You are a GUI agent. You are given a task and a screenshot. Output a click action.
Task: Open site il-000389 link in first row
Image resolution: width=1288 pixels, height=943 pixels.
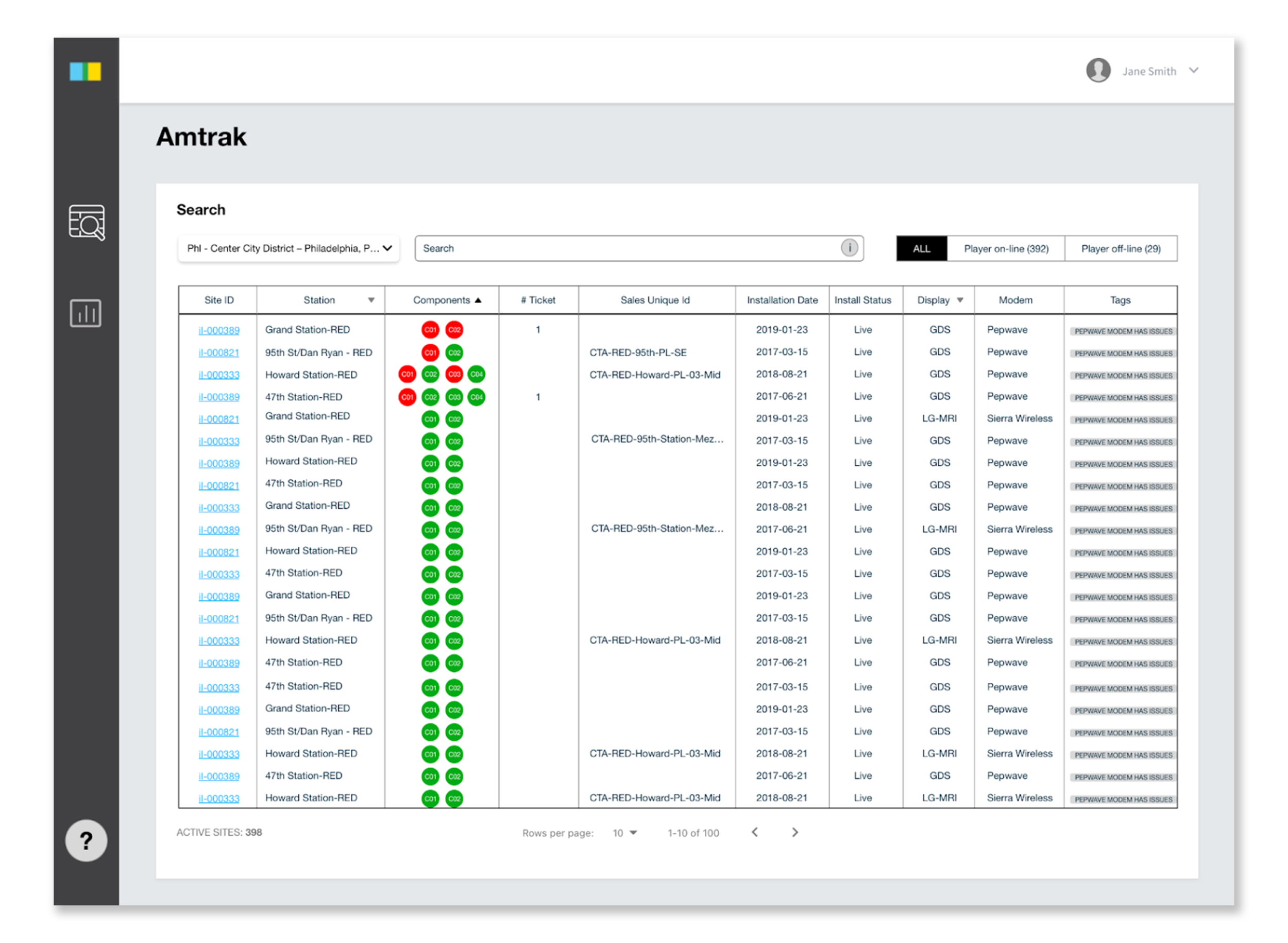219,331
